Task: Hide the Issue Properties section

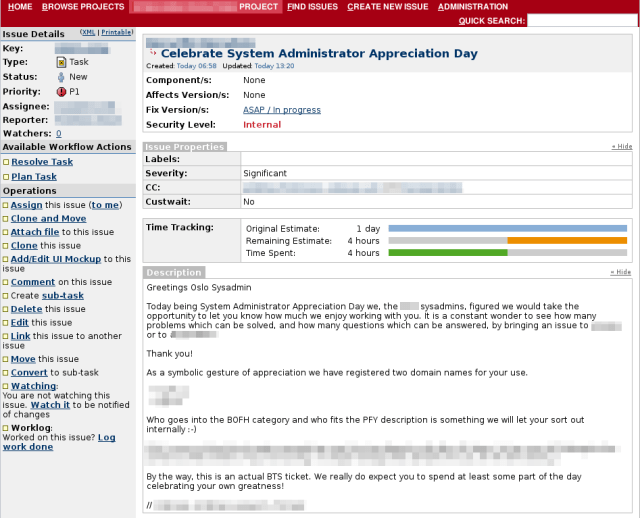Action: (x=621, y=147)
